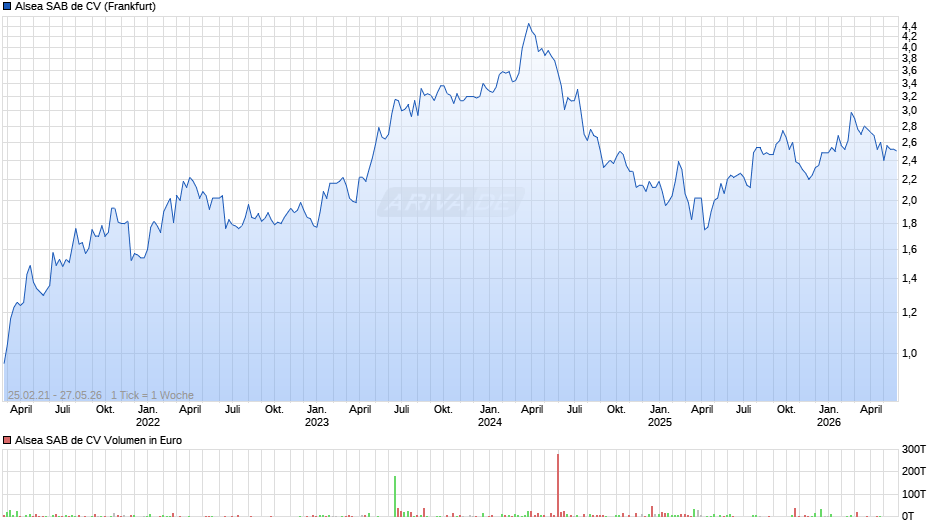Click the 'Jan. 2022' time axis label
Screen dimensions: 940x526
point(147,416)
